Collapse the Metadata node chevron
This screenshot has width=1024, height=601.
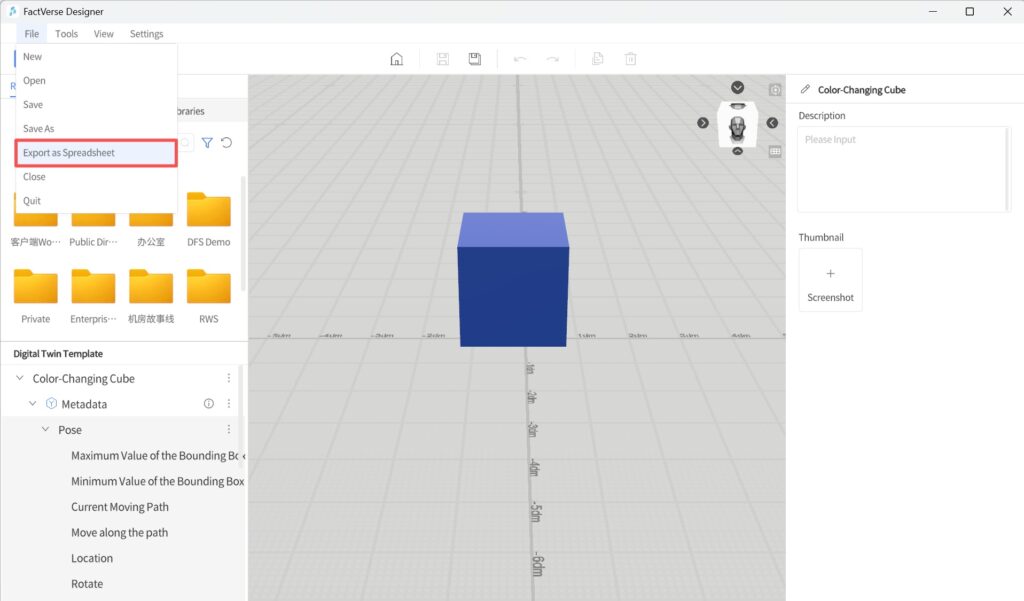(x=31, y=403)
